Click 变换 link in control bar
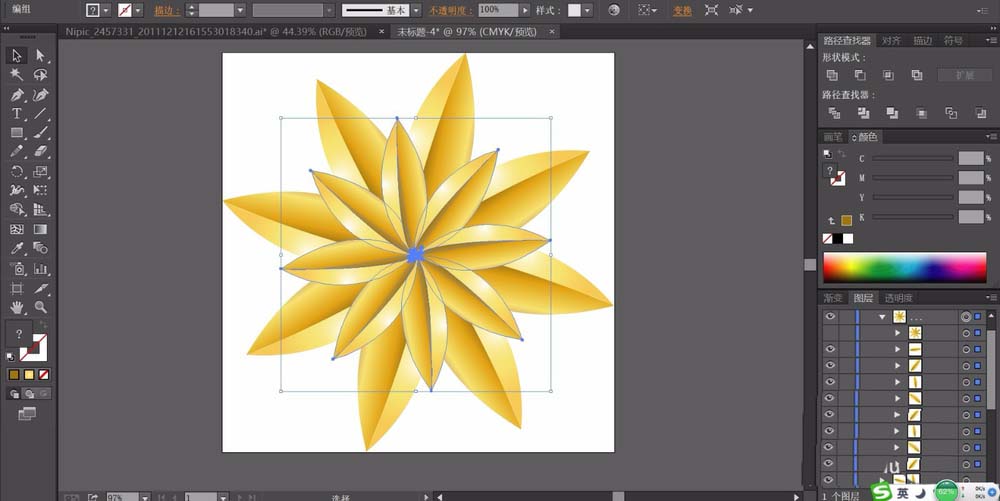Screen dimensions: 1000x501 point(682,10)
